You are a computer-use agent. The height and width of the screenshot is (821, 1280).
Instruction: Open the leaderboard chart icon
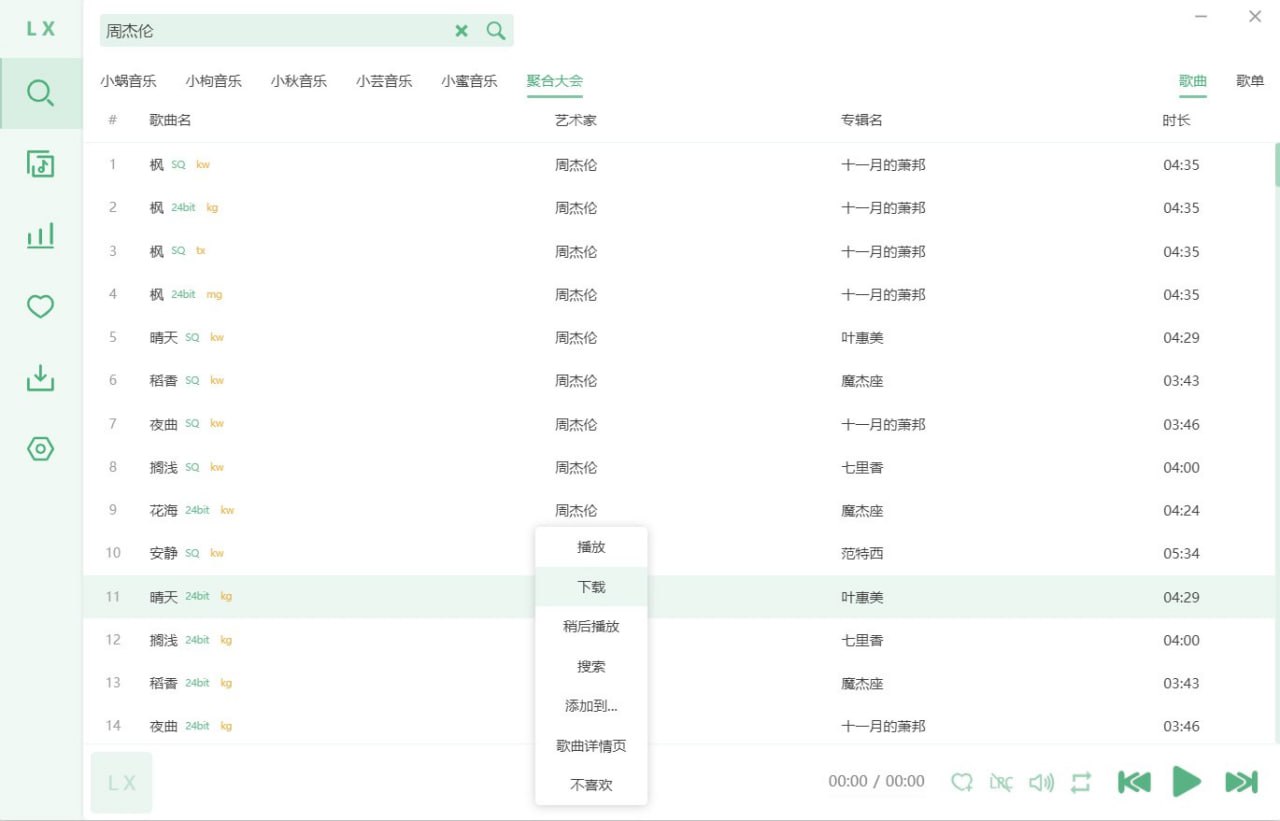(40, 236)
